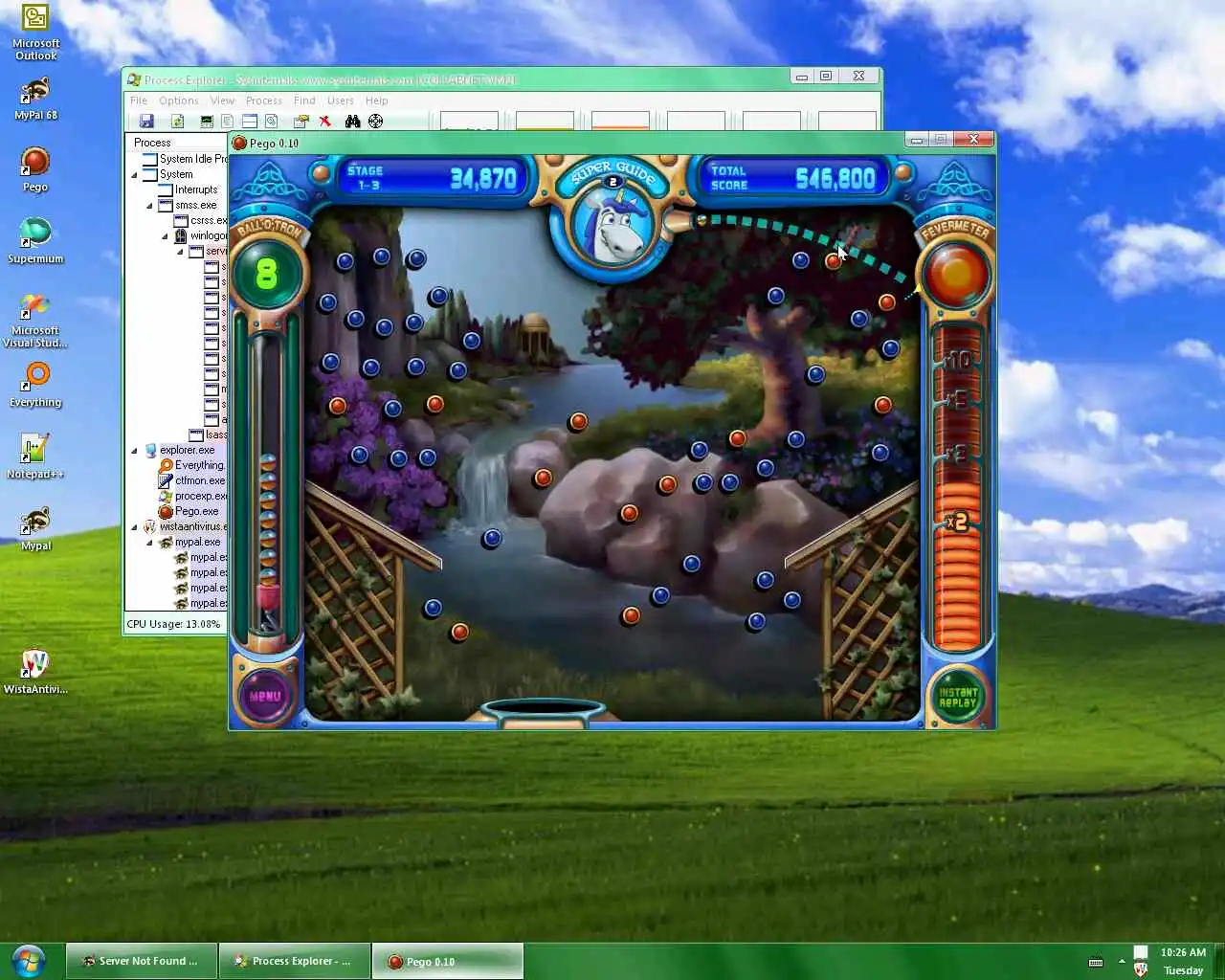Collapse System node in process tree
The height and width of the screenshot is (980, 1225).
point(134,175)
